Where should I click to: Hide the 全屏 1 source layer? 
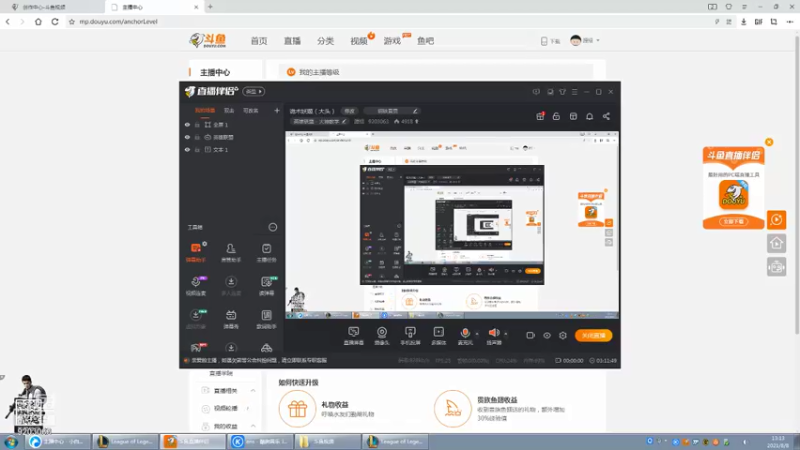[x=187, y=124]
